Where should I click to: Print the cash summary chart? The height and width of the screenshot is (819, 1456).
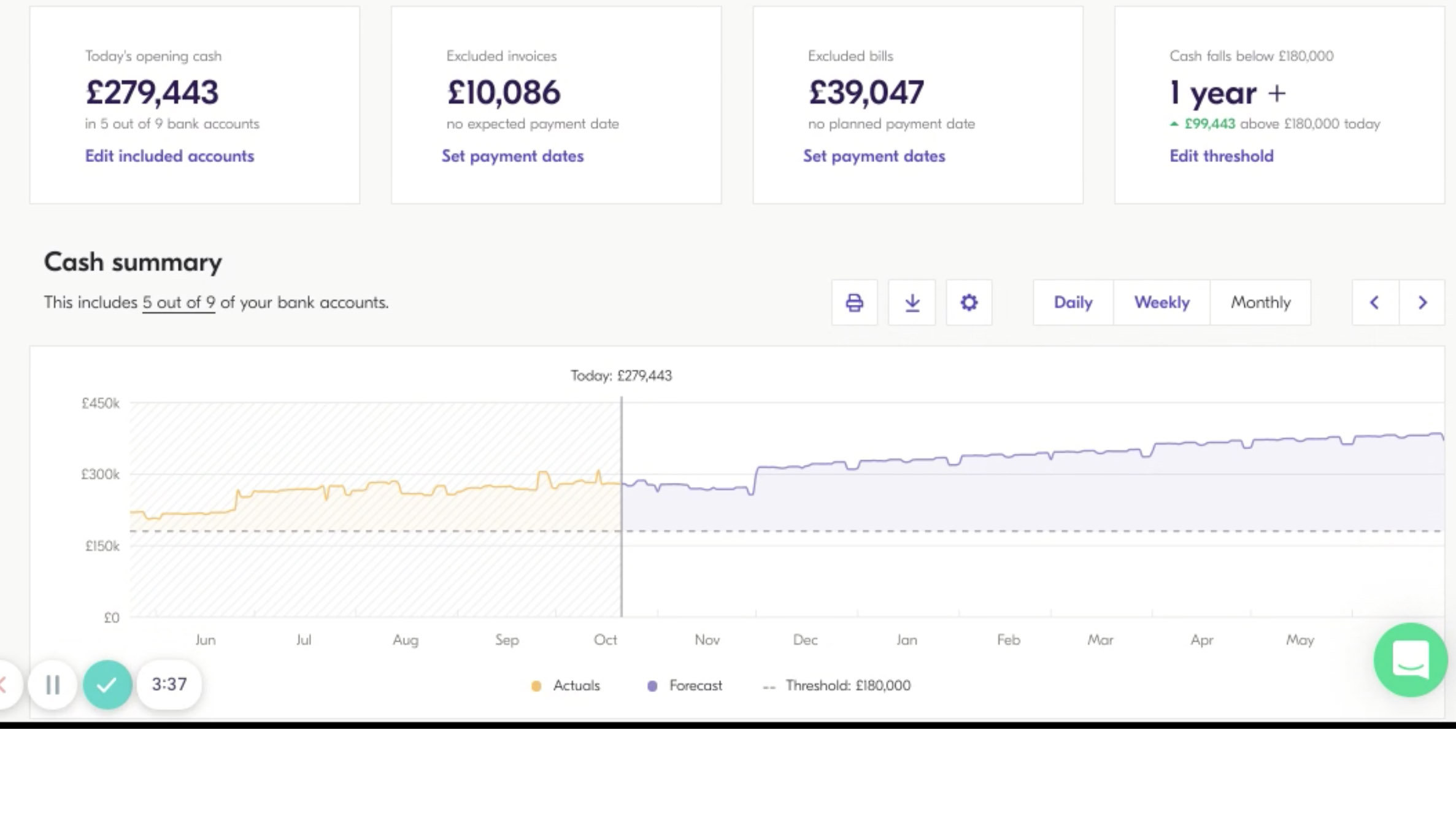(854, 302)
